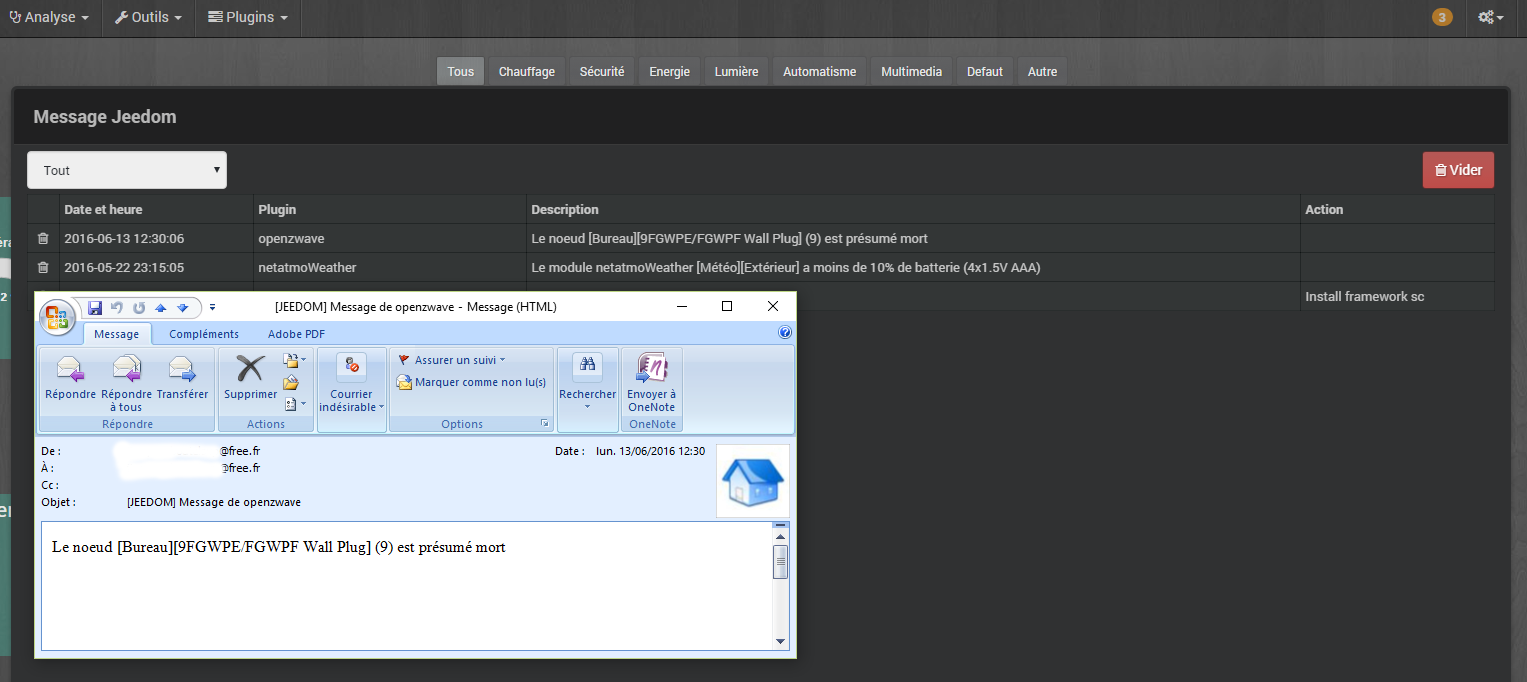
Task: Click split bar handle above email scrollbar
Action: (781, 525)
